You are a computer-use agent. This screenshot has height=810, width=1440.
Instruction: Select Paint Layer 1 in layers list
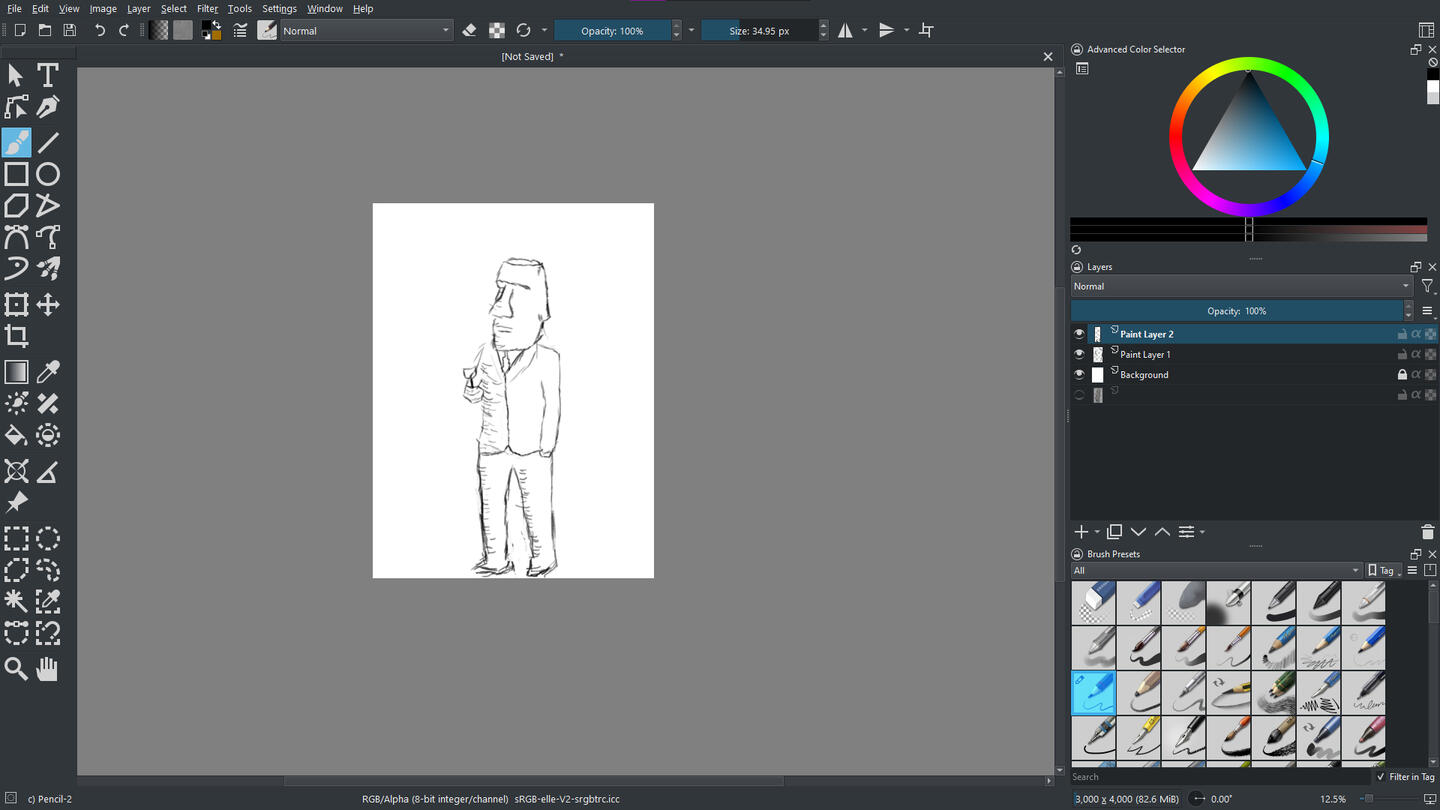(x=1145, y=355)
